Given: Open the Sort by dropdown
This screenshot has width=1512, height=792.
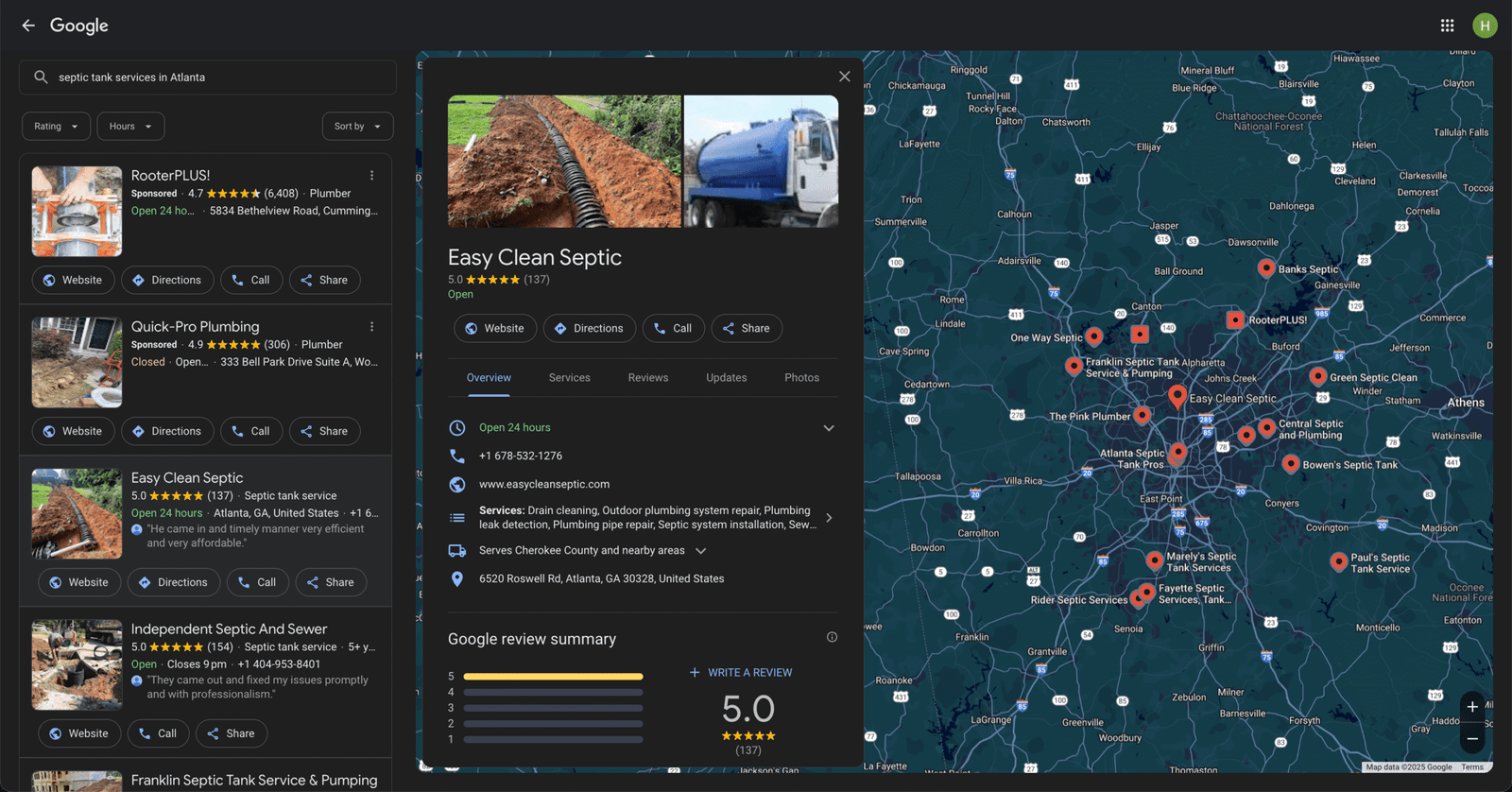Looking at the screenshot, I should [x=357, y=127].
